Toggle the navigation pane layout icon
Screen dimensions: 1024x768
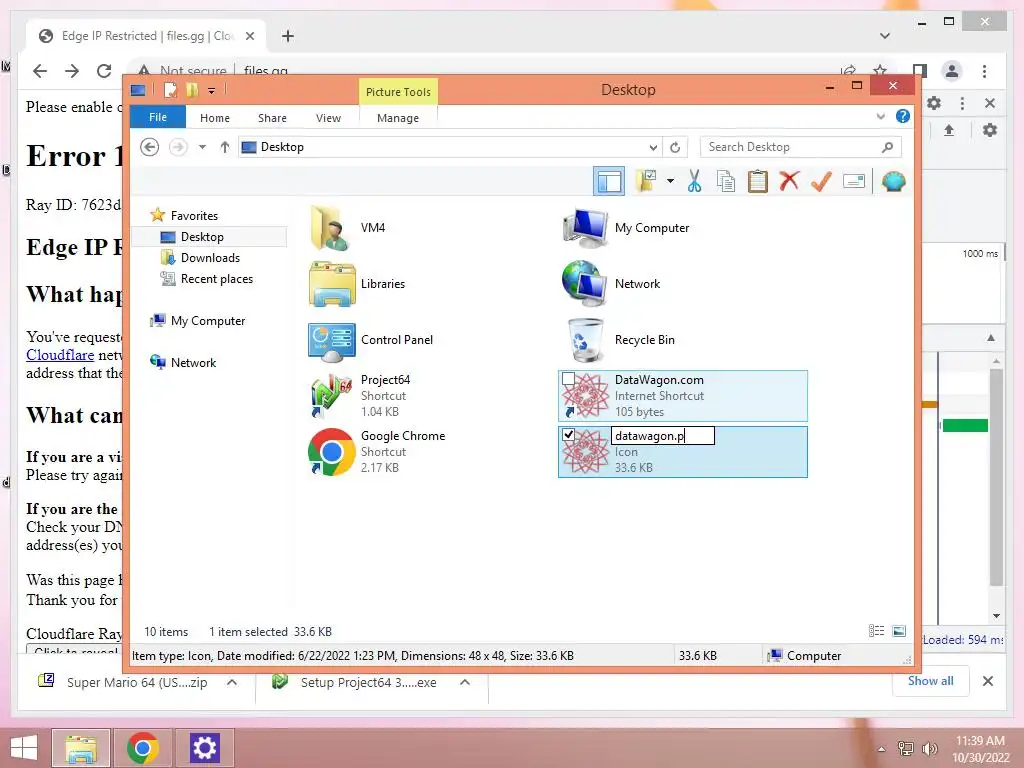tap(609, 181)
